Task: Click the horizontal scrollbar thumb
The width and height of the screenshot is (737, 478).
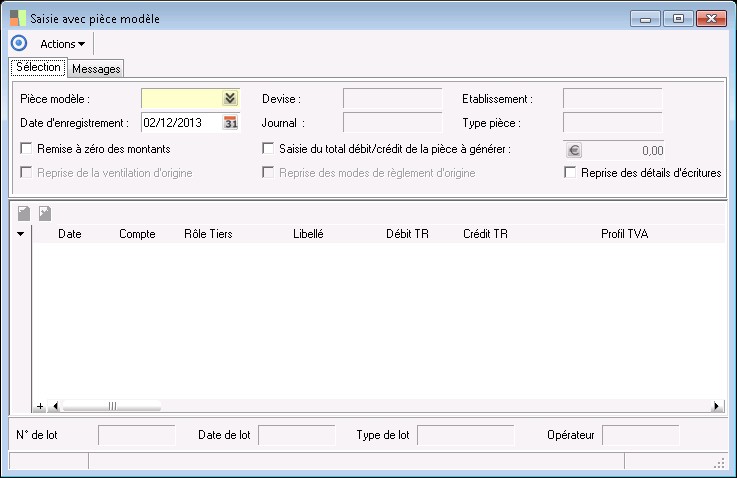Action: pos(112,406)
